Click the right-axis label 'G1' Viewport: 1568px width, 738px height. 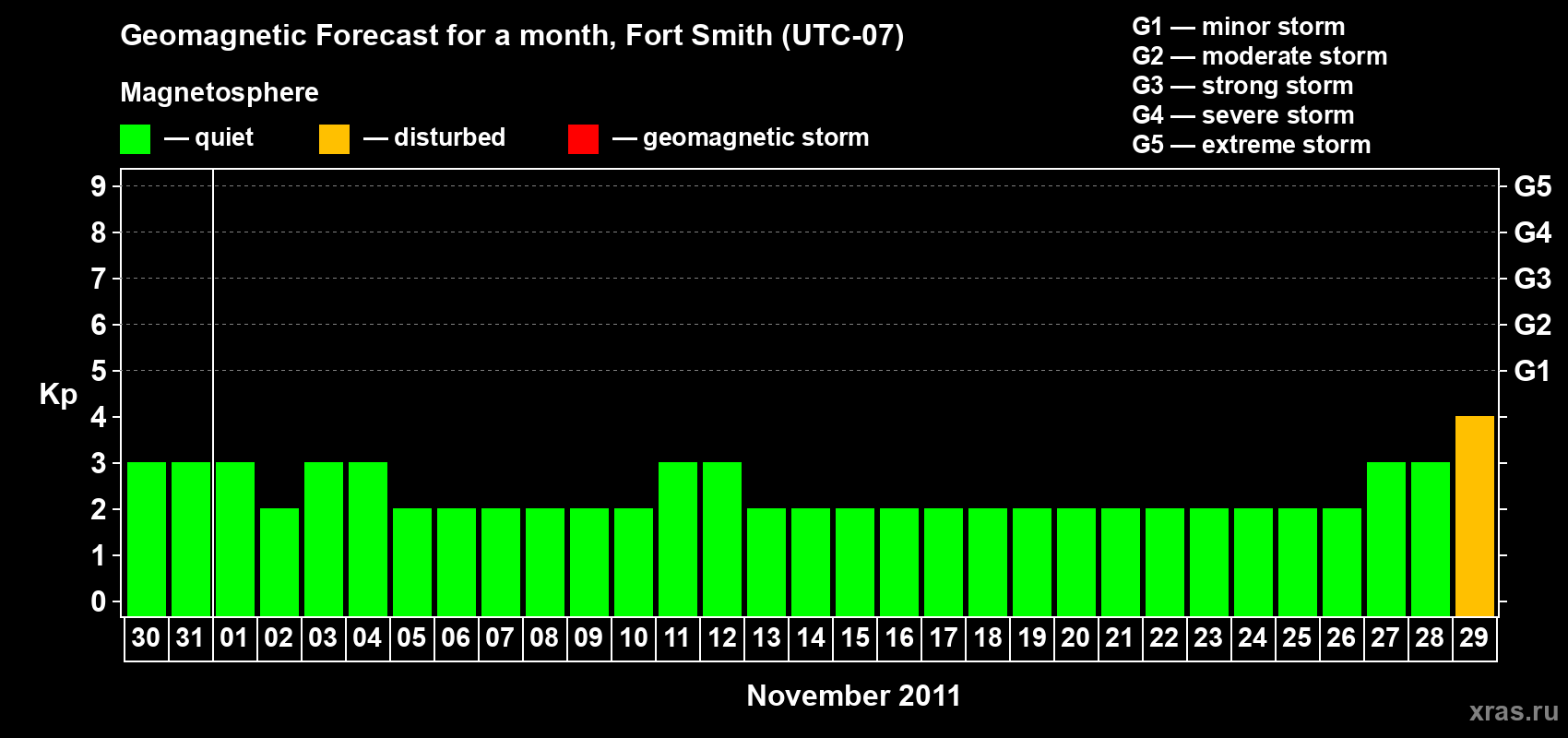coord(1532,371)
